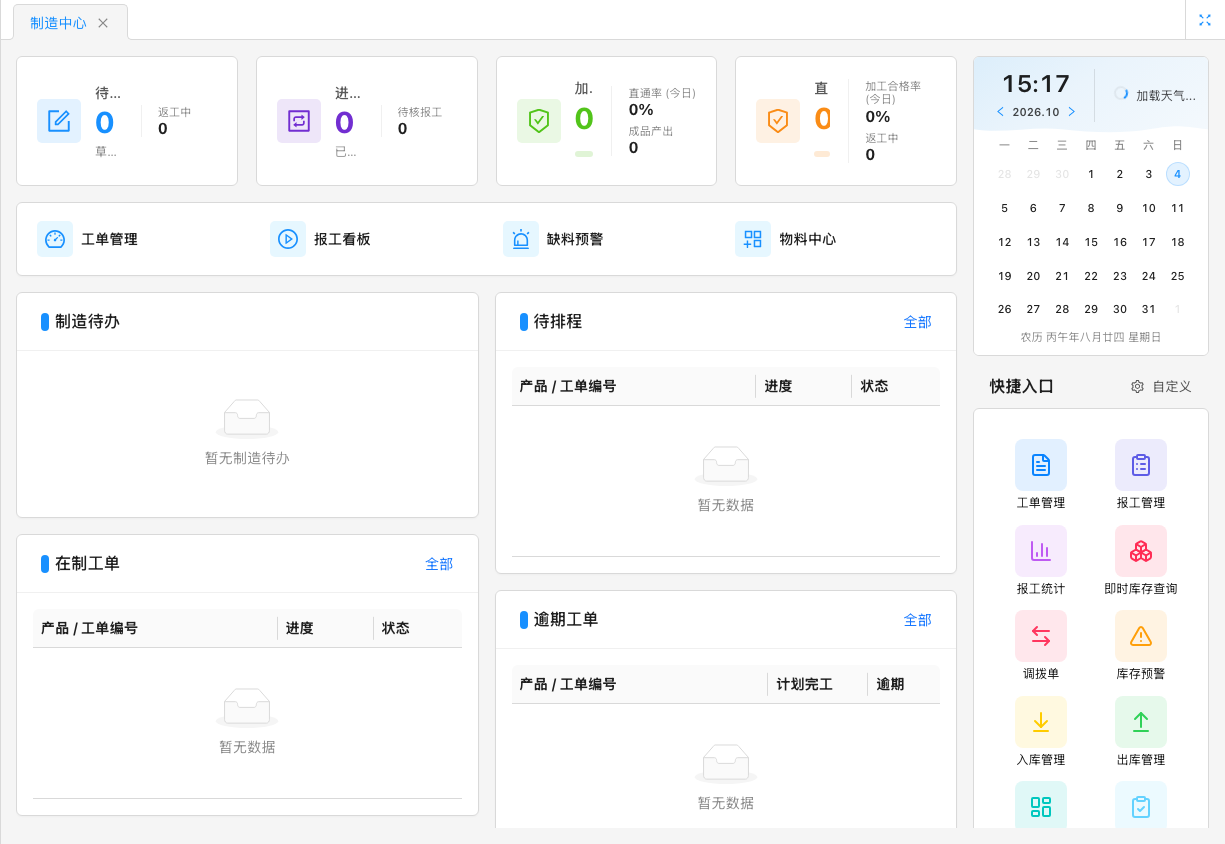Viewport: 1225px width, 844px height.
Task: Open the 物料中心 grid icon shortcut
Action: click(753, 239)
